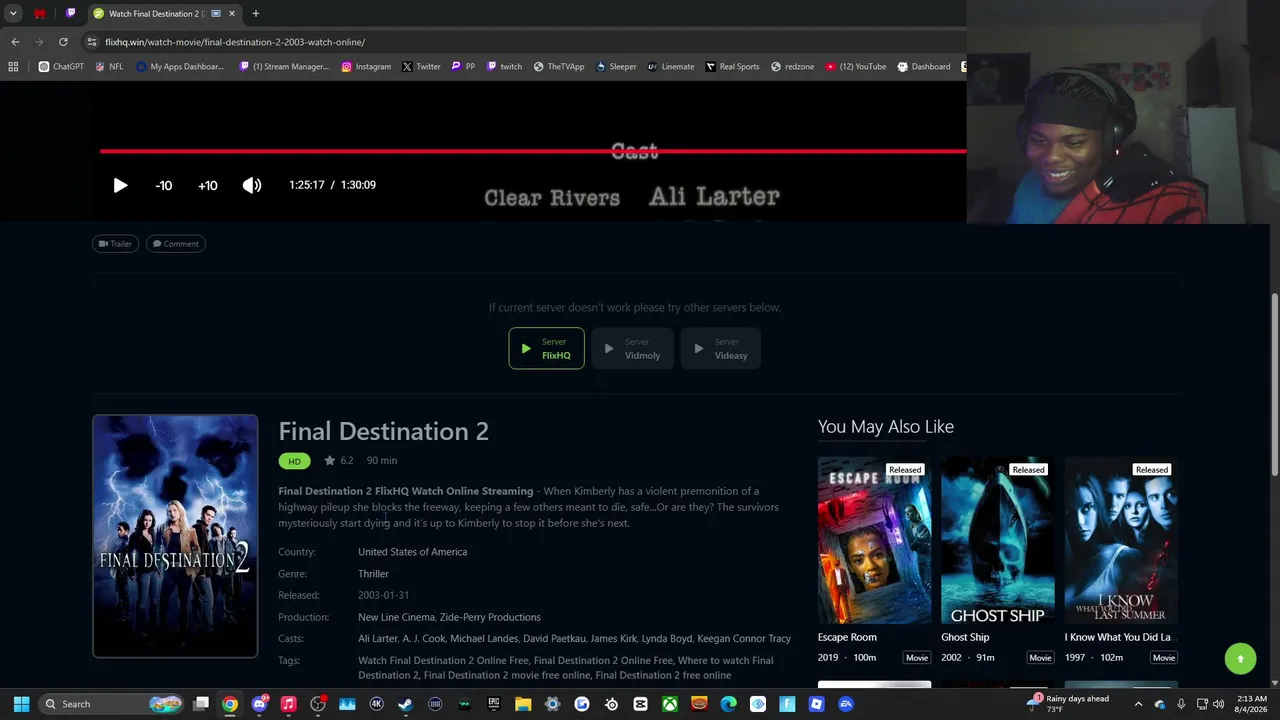View cast member David Paetkau
1280x720 pixels.
pos(555,639)
